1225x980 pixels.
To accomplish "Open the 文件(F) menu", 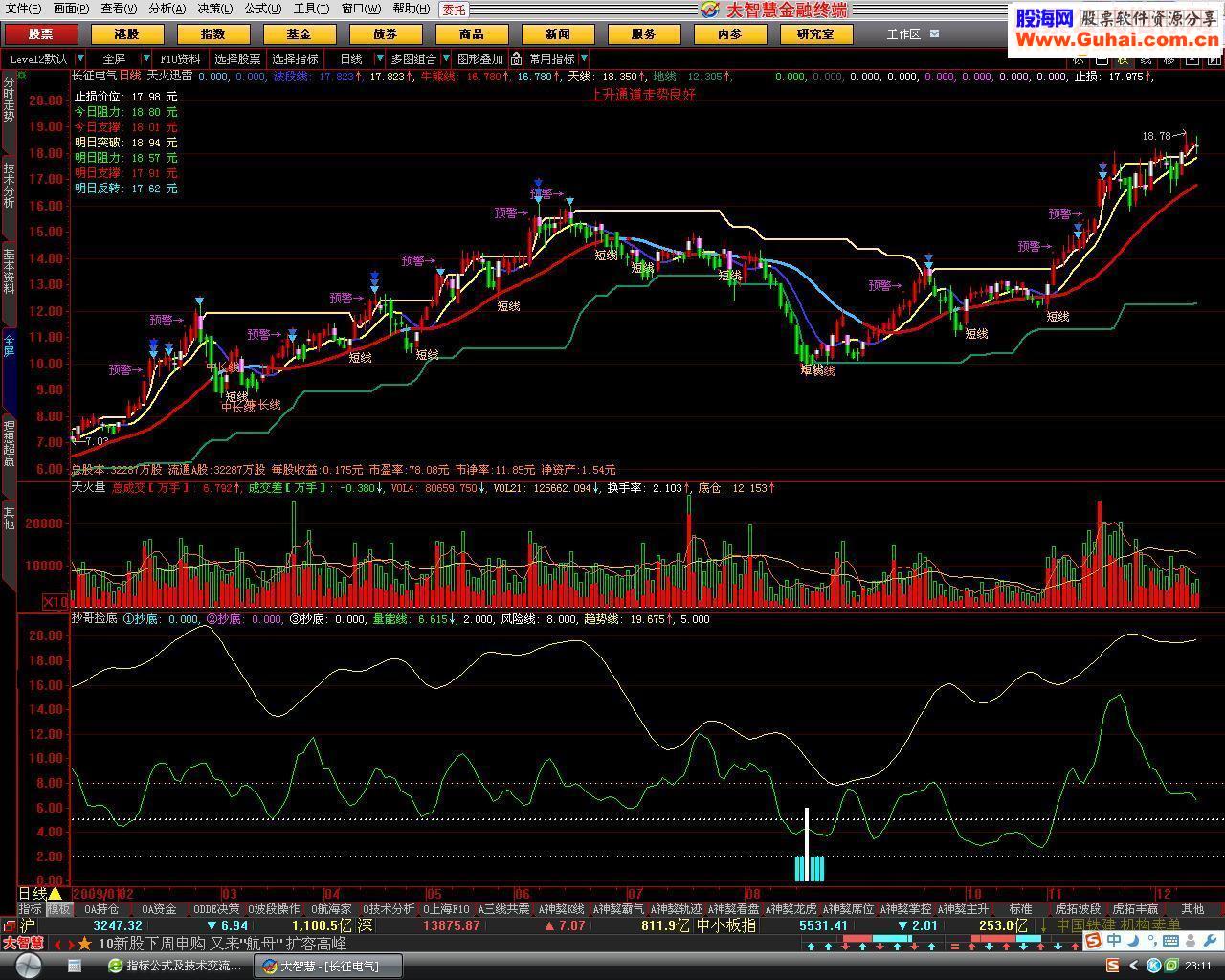I will tap(23, 9).
